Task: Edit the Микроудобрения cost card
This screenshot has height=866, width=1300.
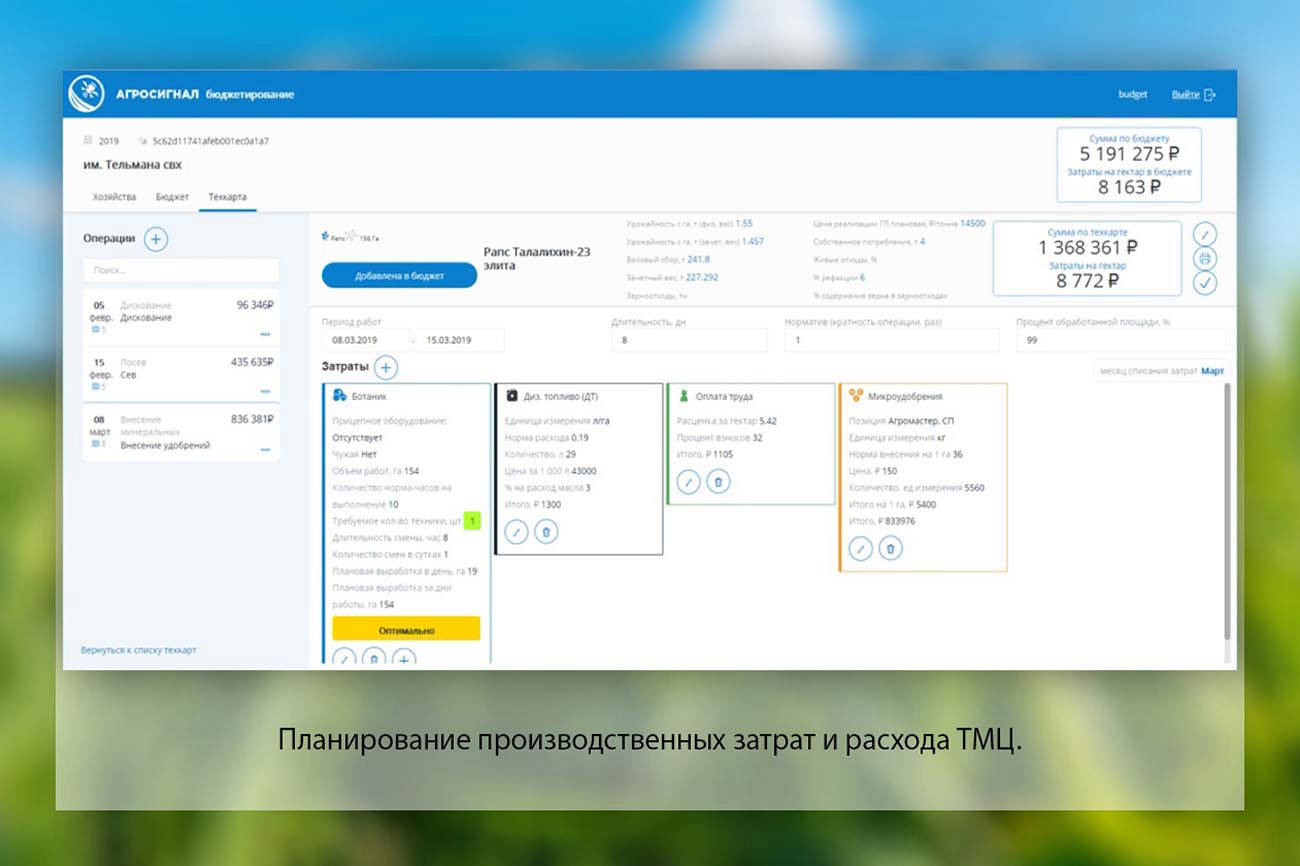Action: click(860, 548)
